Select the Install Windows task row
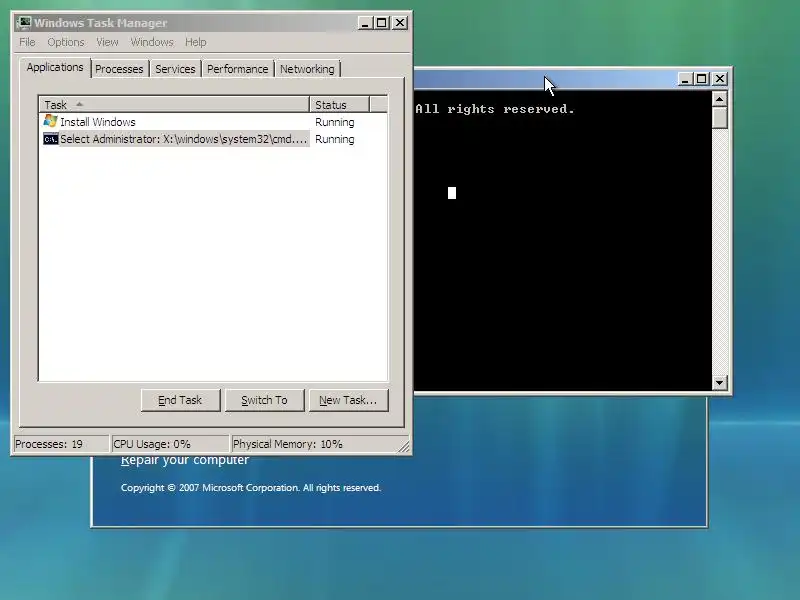 (213, 122)
